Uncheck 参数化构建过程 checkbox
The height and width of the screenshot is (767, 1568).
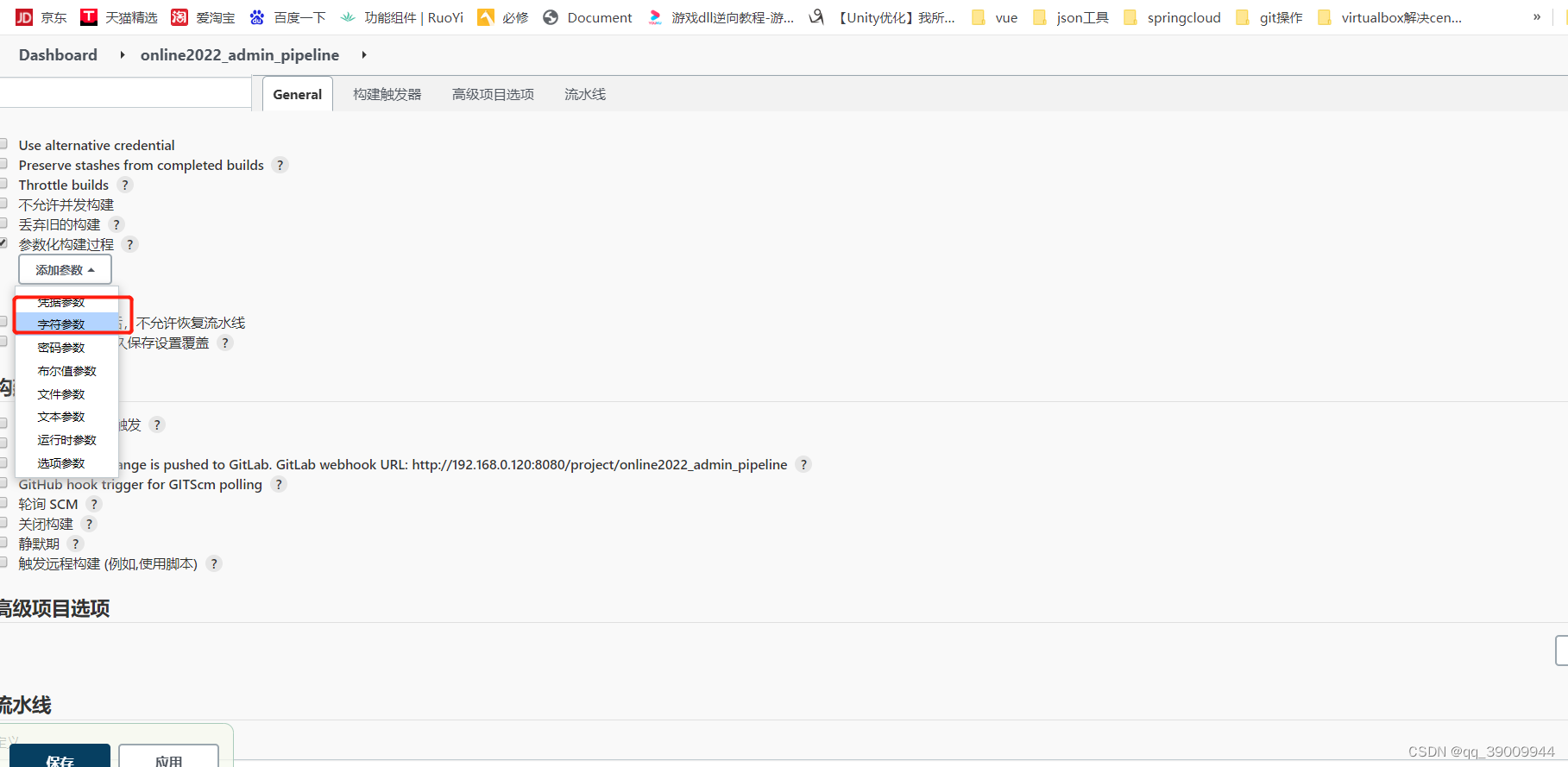coord(3,243)
